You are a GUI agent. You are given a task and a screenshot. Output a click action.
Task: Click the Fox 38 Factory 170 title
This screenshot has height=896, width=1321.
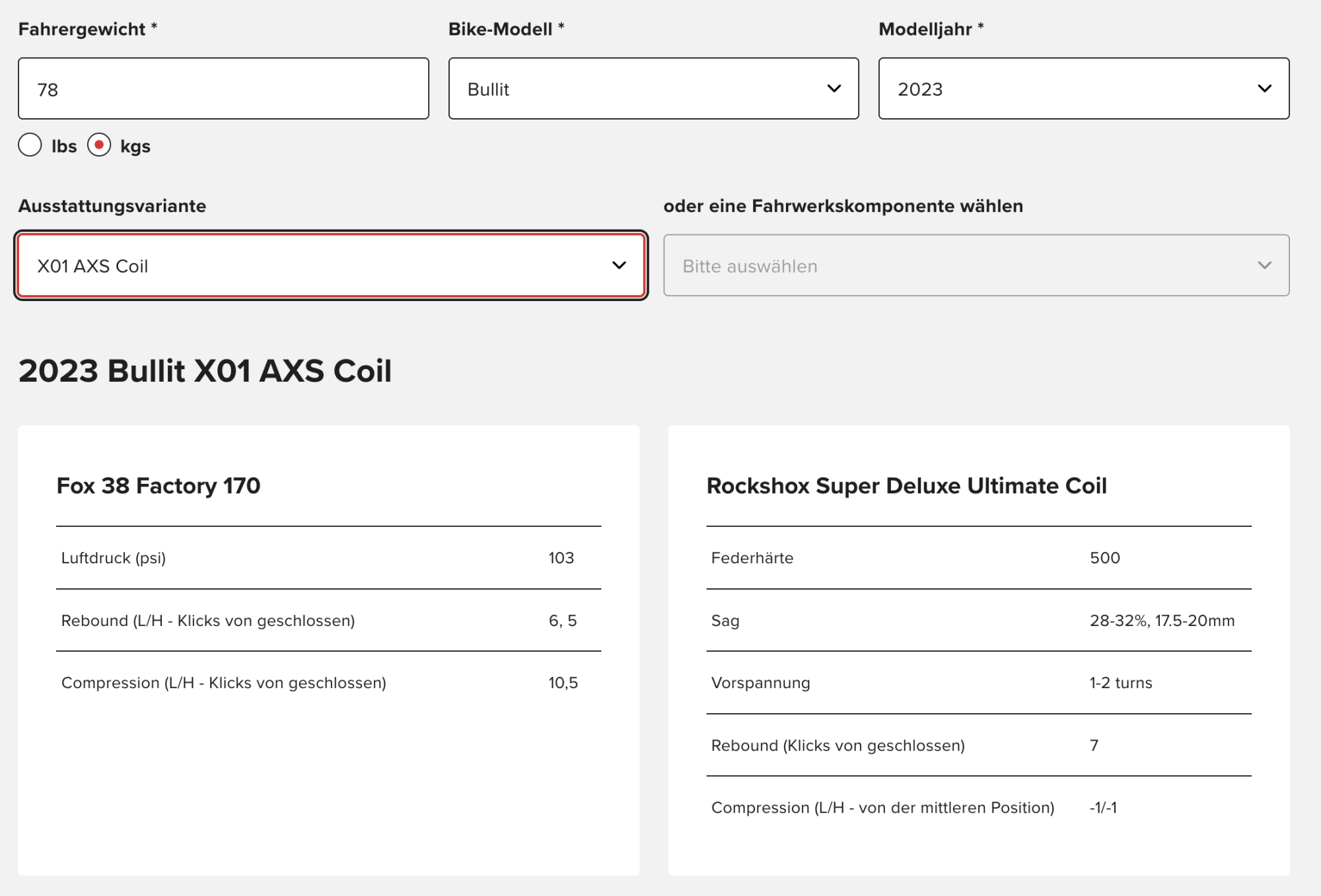pyautogui.click(x=159, y=486)
